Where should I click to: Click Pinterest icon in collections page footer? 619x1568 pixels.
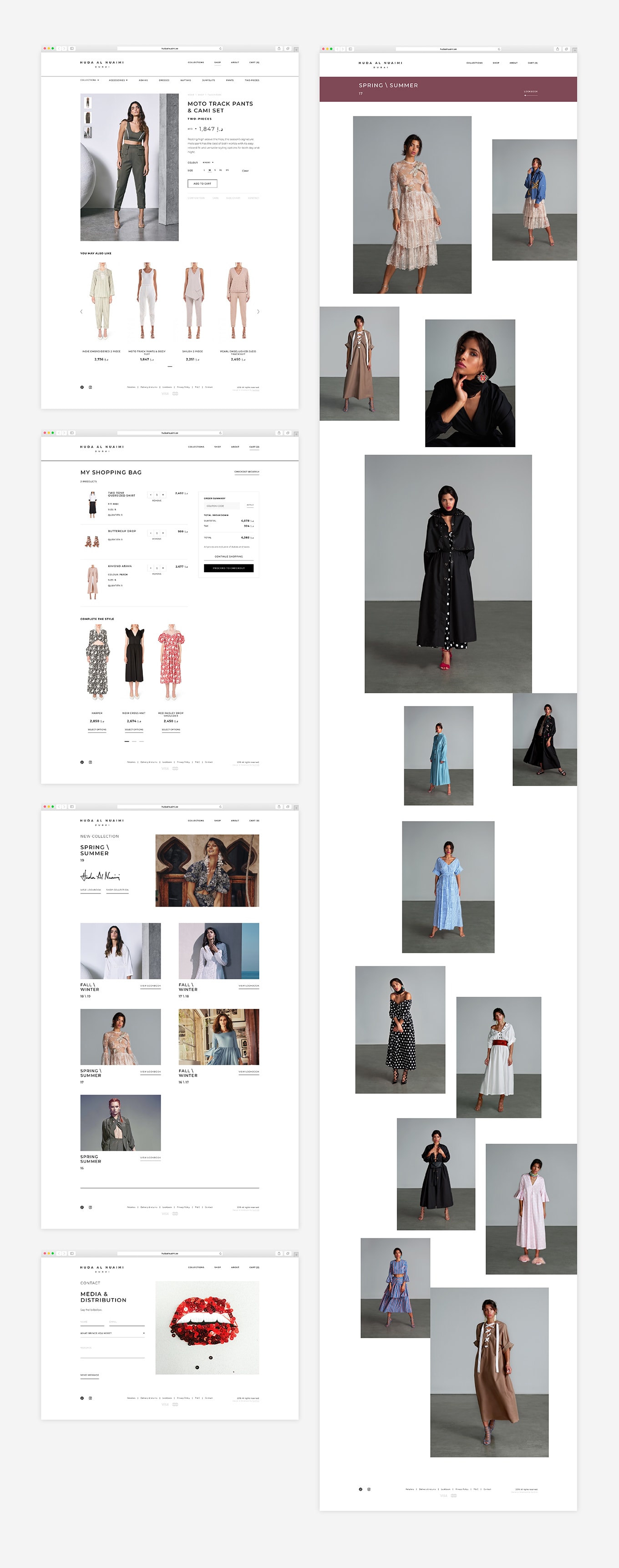tap(82, 1207)
